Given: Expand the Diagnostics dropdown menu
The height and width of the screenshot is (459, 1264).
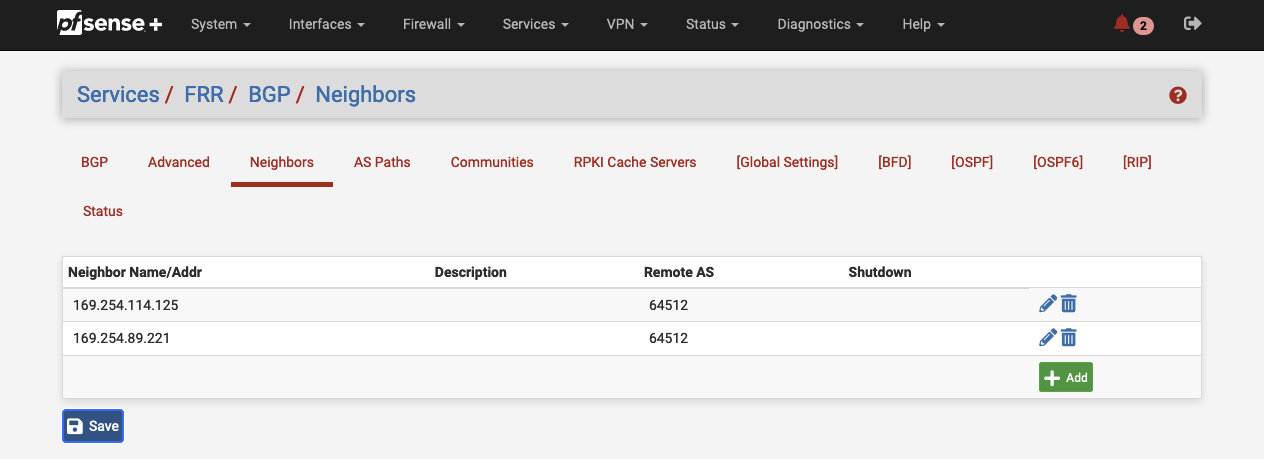Looking at the screenshot, I should (x=820, y=24).
